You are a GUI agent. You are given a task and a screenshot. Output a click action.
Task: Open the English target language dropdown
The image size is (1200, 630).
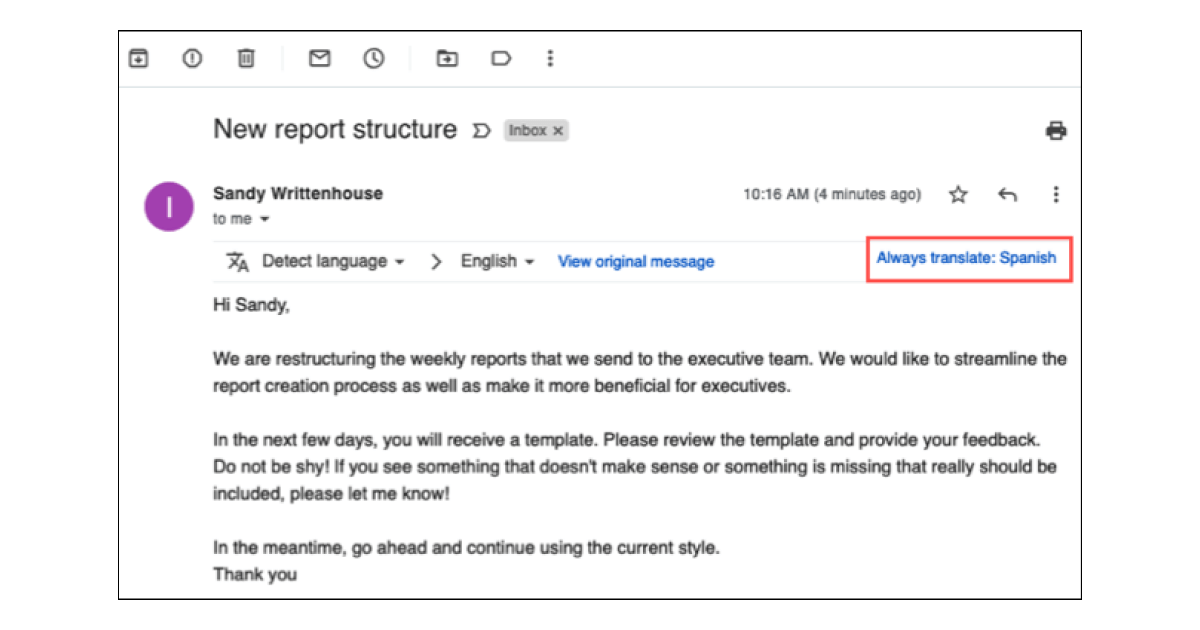497,262
